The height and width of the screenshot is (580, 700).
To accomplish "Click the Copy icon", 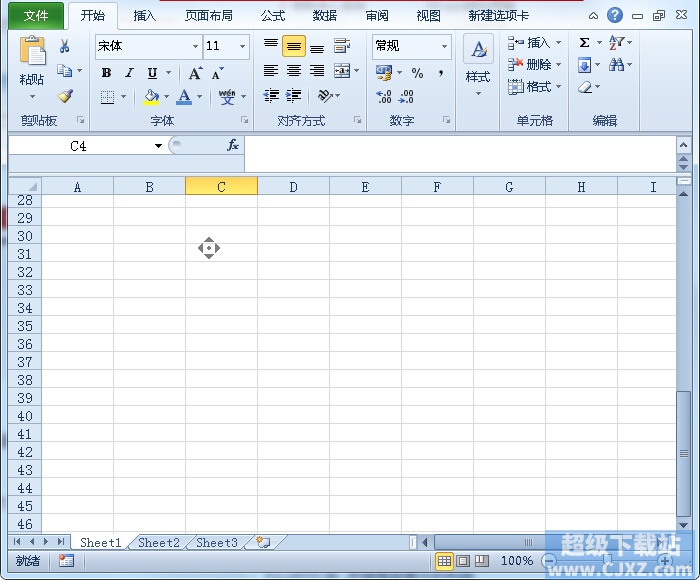I will click(x=65, y=71).
